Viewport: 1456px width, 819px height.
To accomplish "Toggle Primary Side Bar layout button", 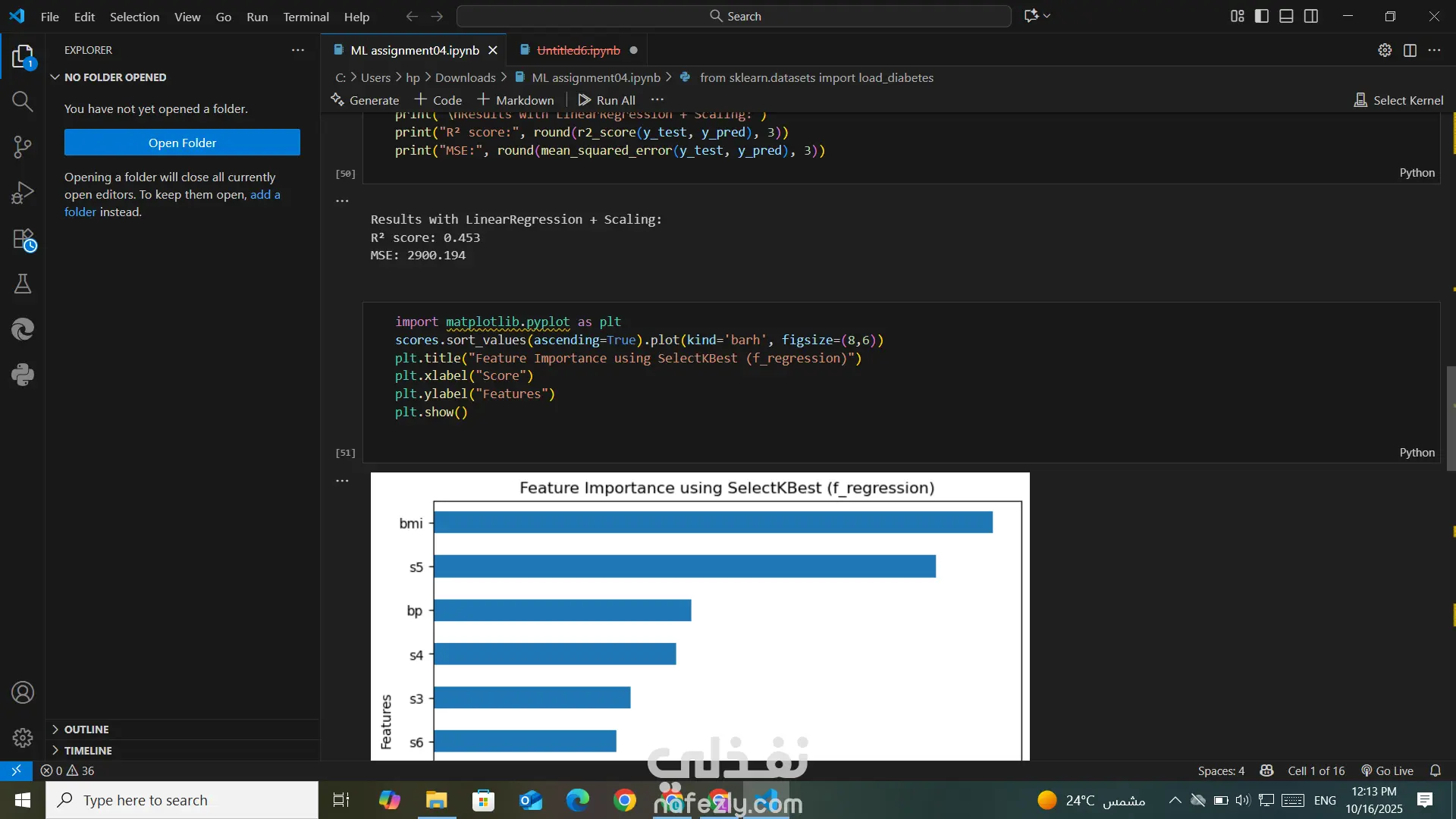I will coord(1262,16).
